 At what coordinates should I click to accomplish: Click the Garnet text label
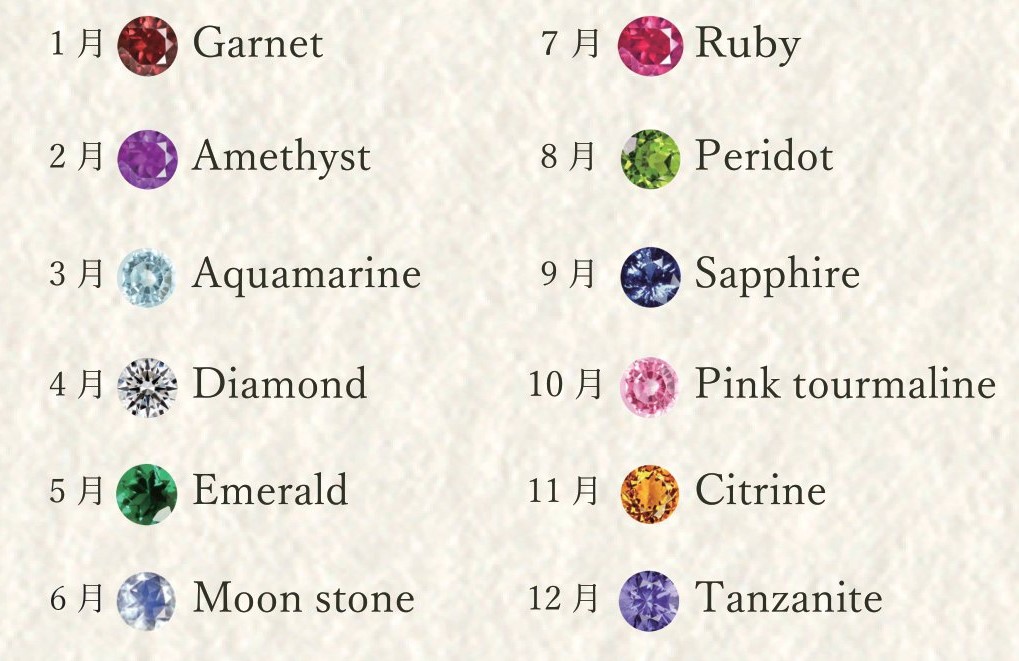258,44
